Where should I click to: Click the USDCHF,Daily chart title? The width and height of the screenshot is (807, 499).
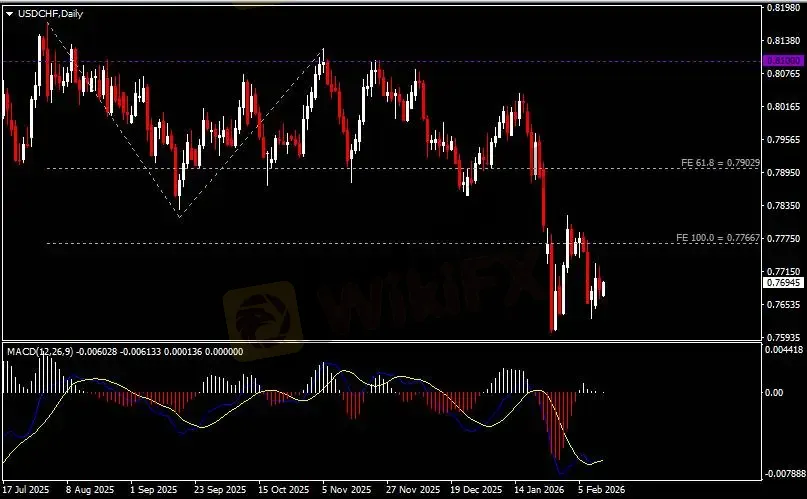coord(50,14)
